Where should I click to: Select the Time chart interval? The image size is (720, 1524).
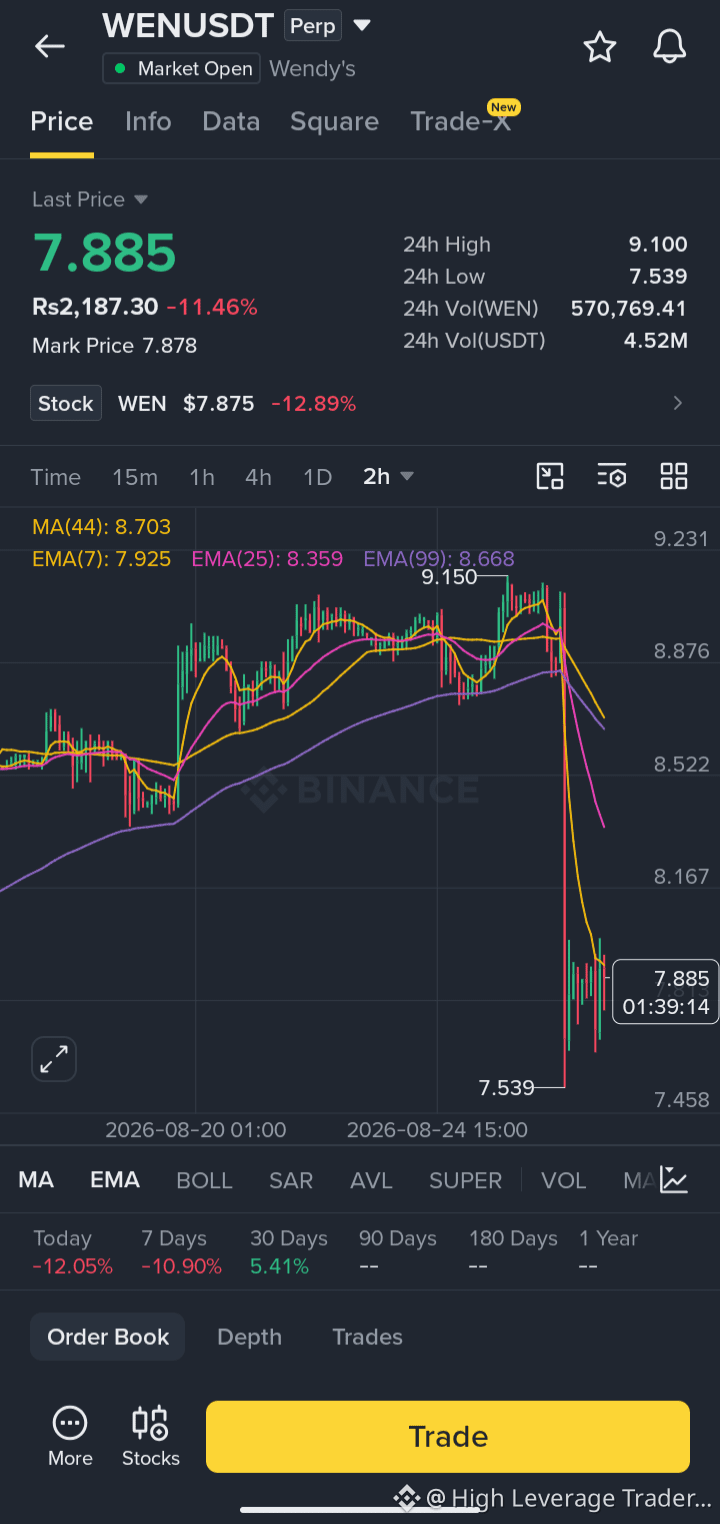coord(55,477)
